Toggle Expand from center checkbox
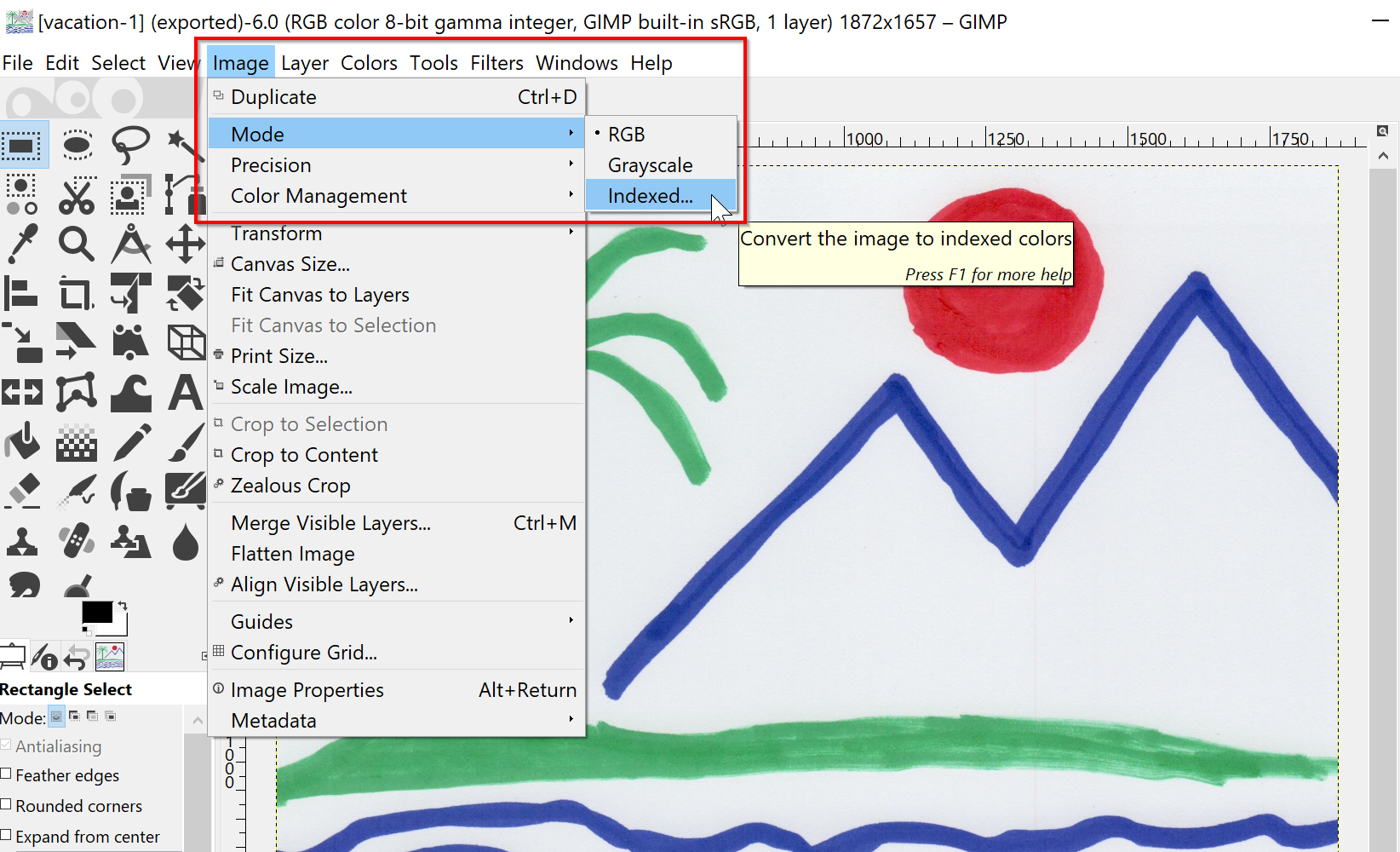The image size is (1400, 852). (x=7, y=836)
